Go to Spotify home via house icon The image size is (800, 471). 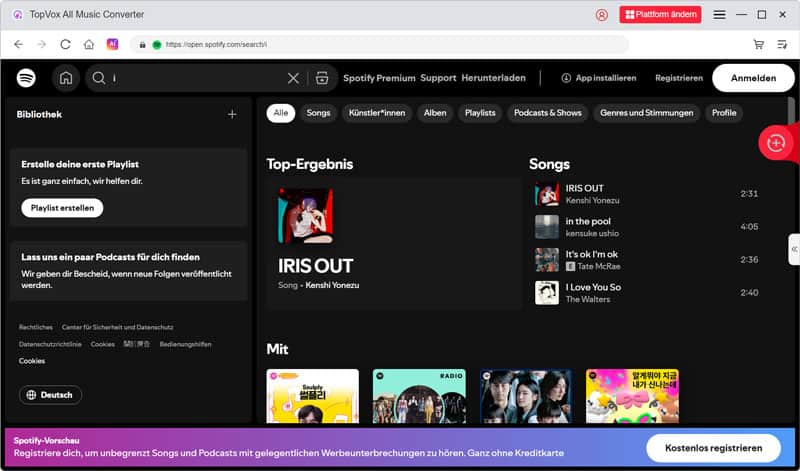(66, 78)
